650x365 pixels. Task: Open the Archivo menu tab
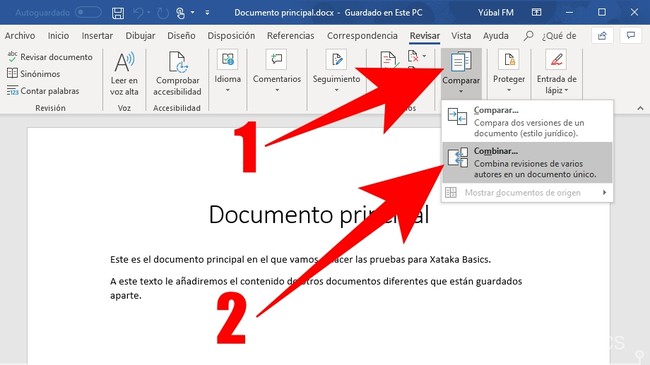(20, 36)
